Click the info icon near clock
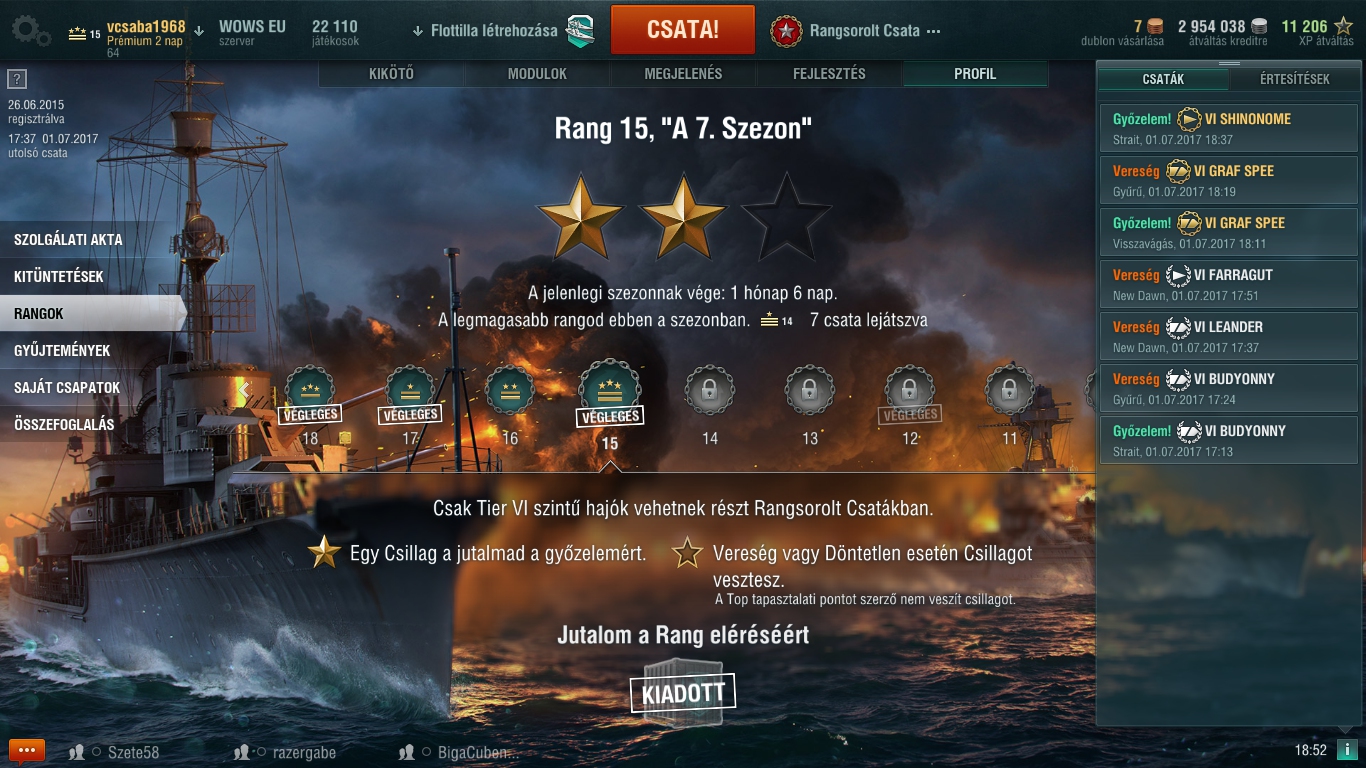This screenshot has width=1366, height=768. tap(1346, 750)
